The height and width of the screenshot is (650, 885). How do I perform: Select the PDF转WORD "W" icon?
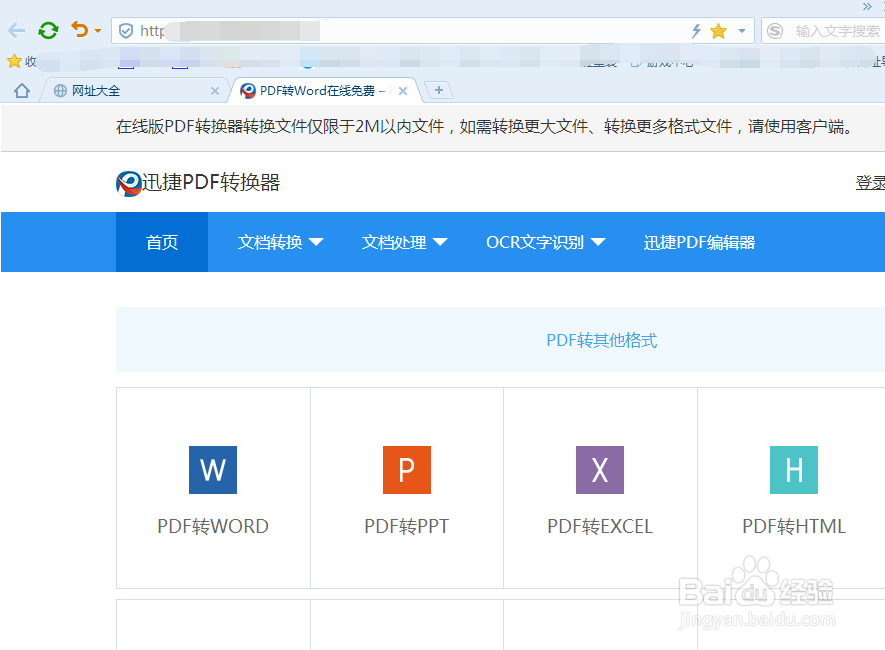212,470
